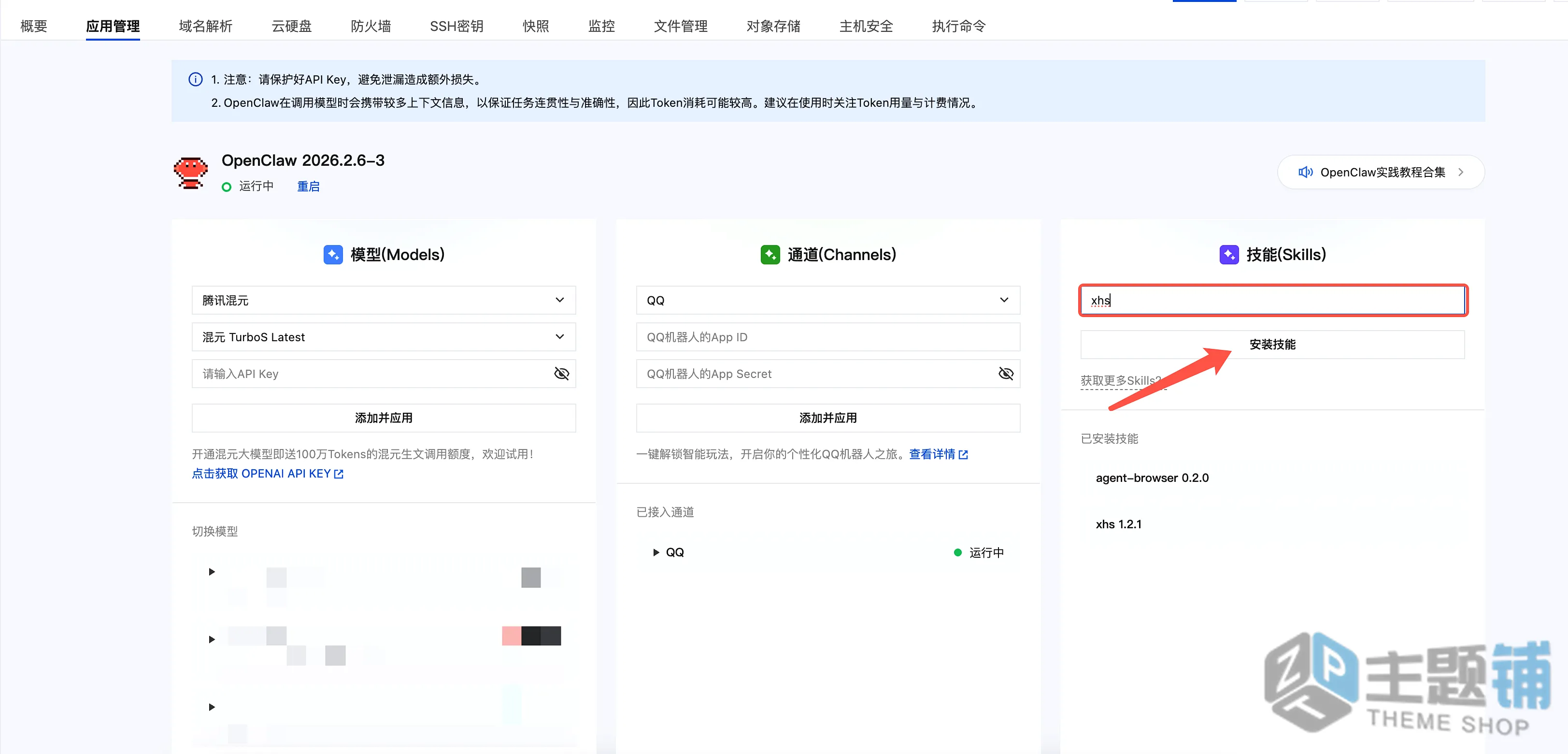The width and height of the screenshot is (1568, 754).
Task: Click the 切换模型 heading
Action: click(x=215, y=532)
